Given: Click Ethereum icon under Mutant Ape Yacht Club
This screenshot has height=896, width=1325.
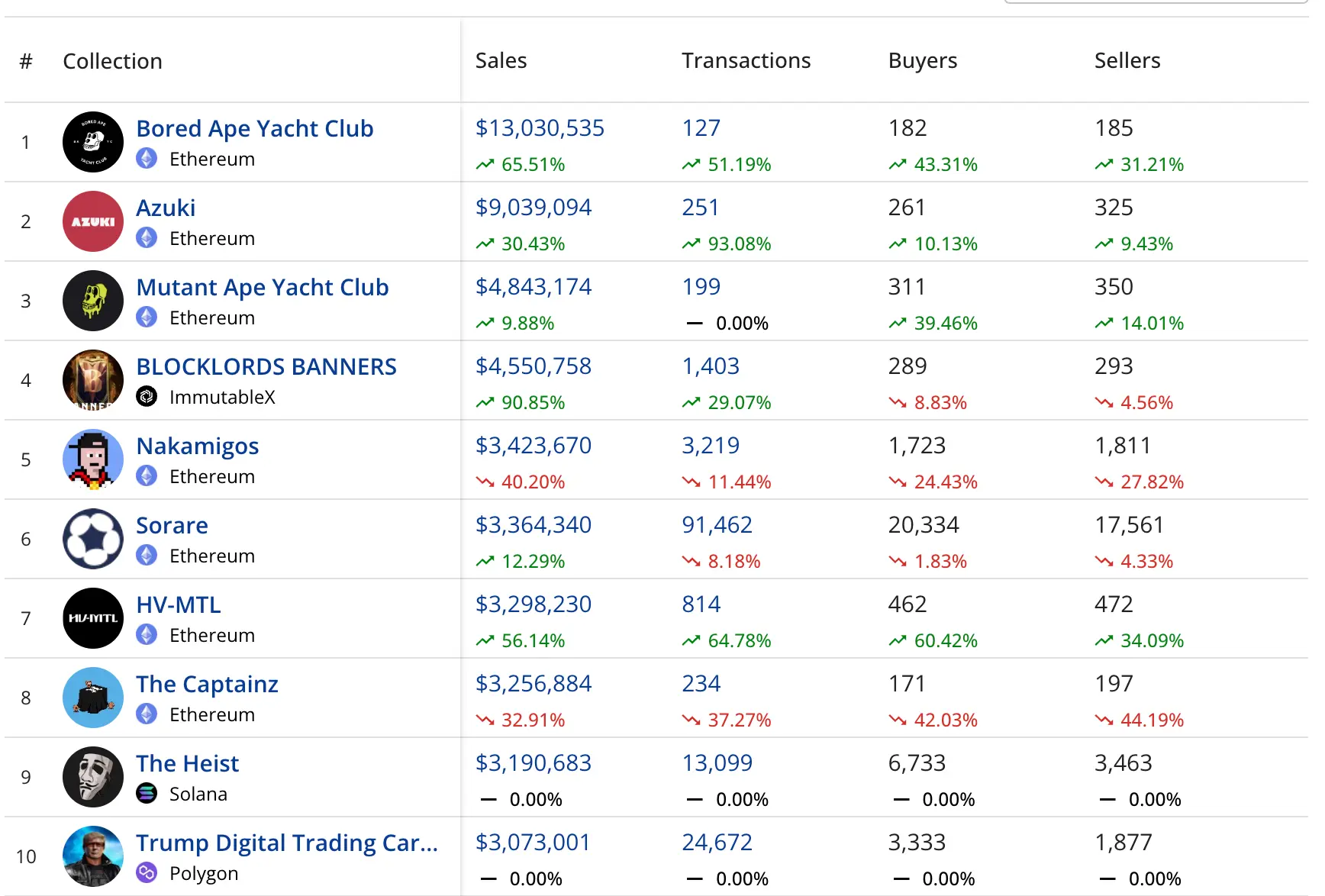Looking at the screenshot, I should [147, 317].
